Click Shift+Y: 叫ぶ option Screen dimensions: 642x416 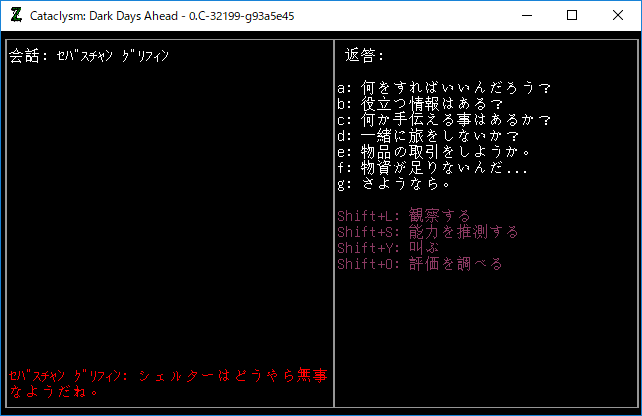(x=388, y=247)
